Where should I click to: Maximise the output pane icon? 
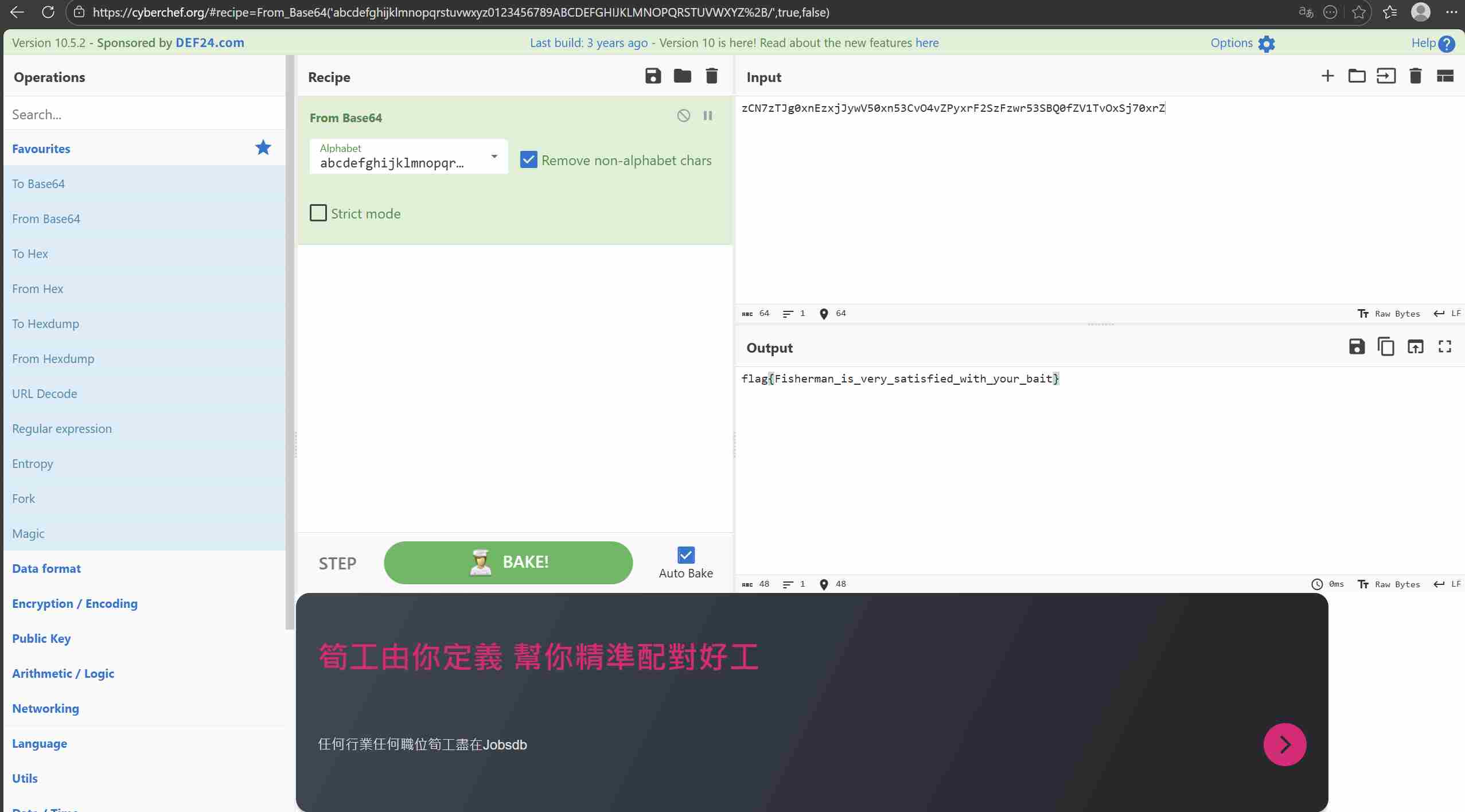point(1444,347)
